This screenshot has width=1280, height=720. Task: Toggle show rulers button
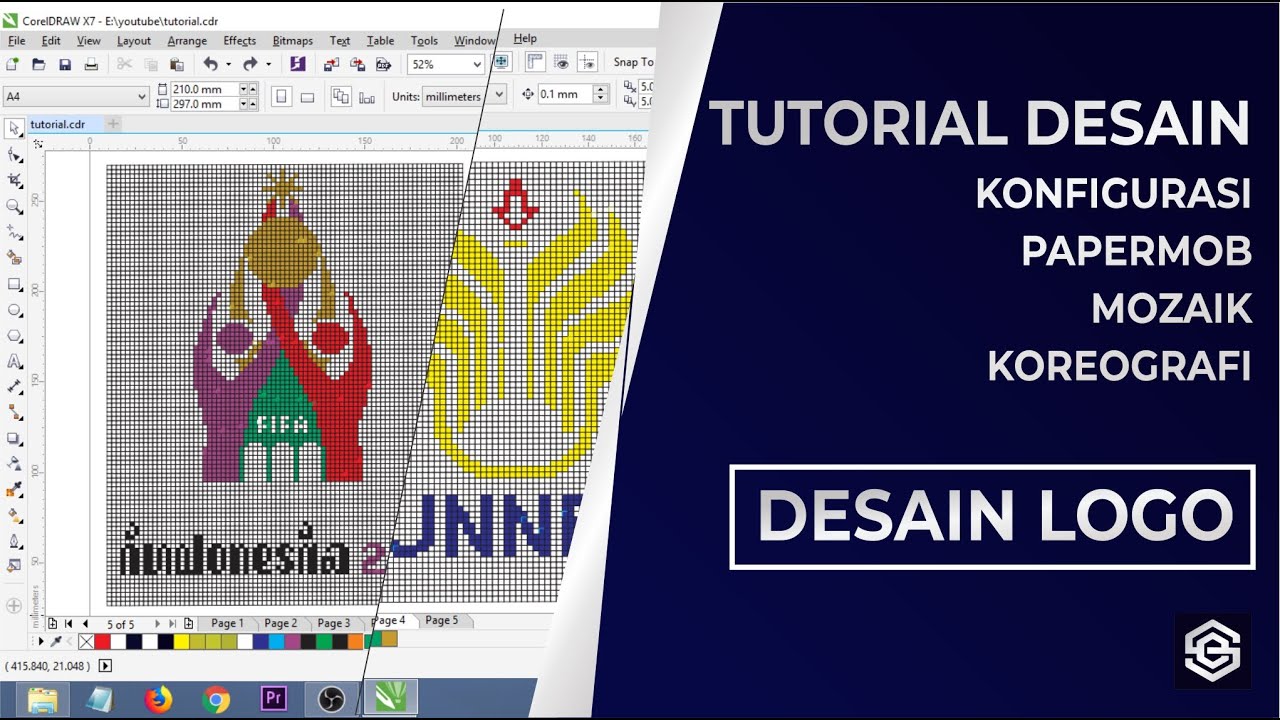point(535,62)
